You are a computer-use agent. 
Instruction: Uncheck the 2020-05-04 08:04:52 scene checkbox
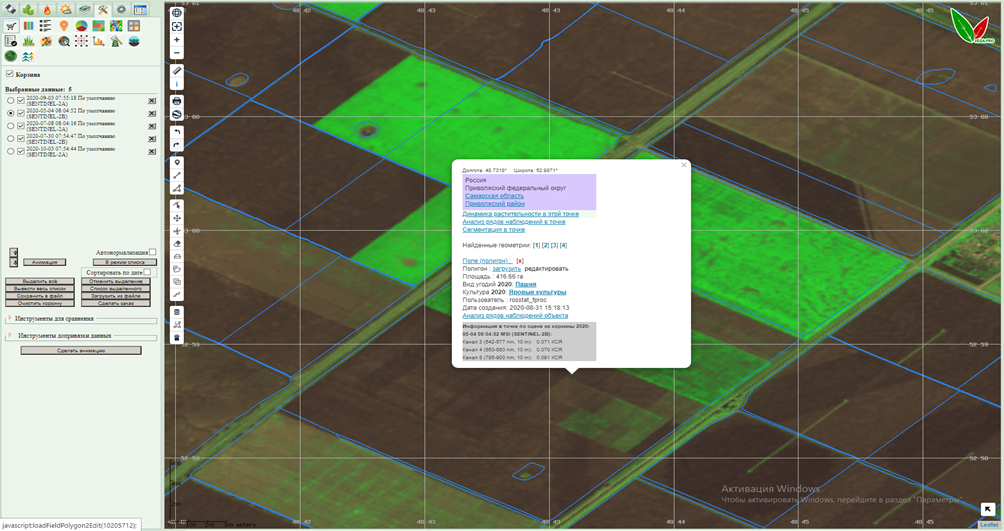coord(21,113)
